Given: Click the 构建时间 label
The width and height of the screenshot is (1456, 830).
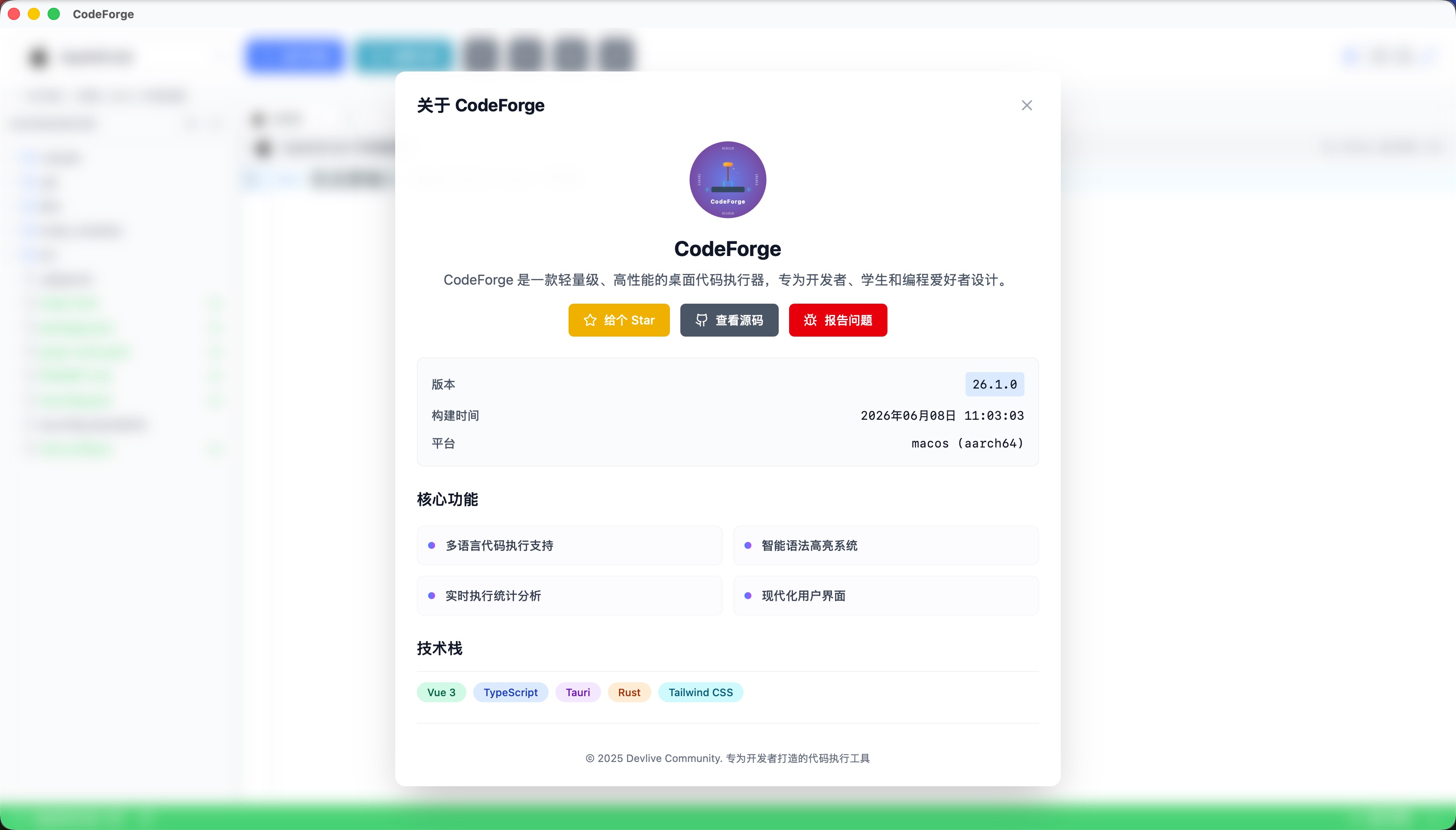Looking at the screenshot, I should pos(455,415).
